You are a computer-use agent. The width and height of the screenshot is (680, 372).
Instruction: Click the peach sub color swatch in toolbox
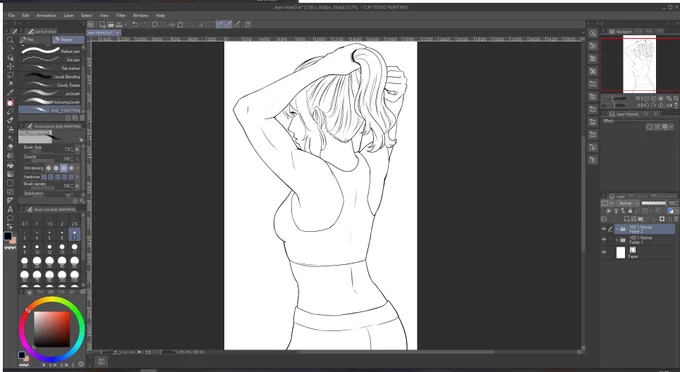(13, 241)
